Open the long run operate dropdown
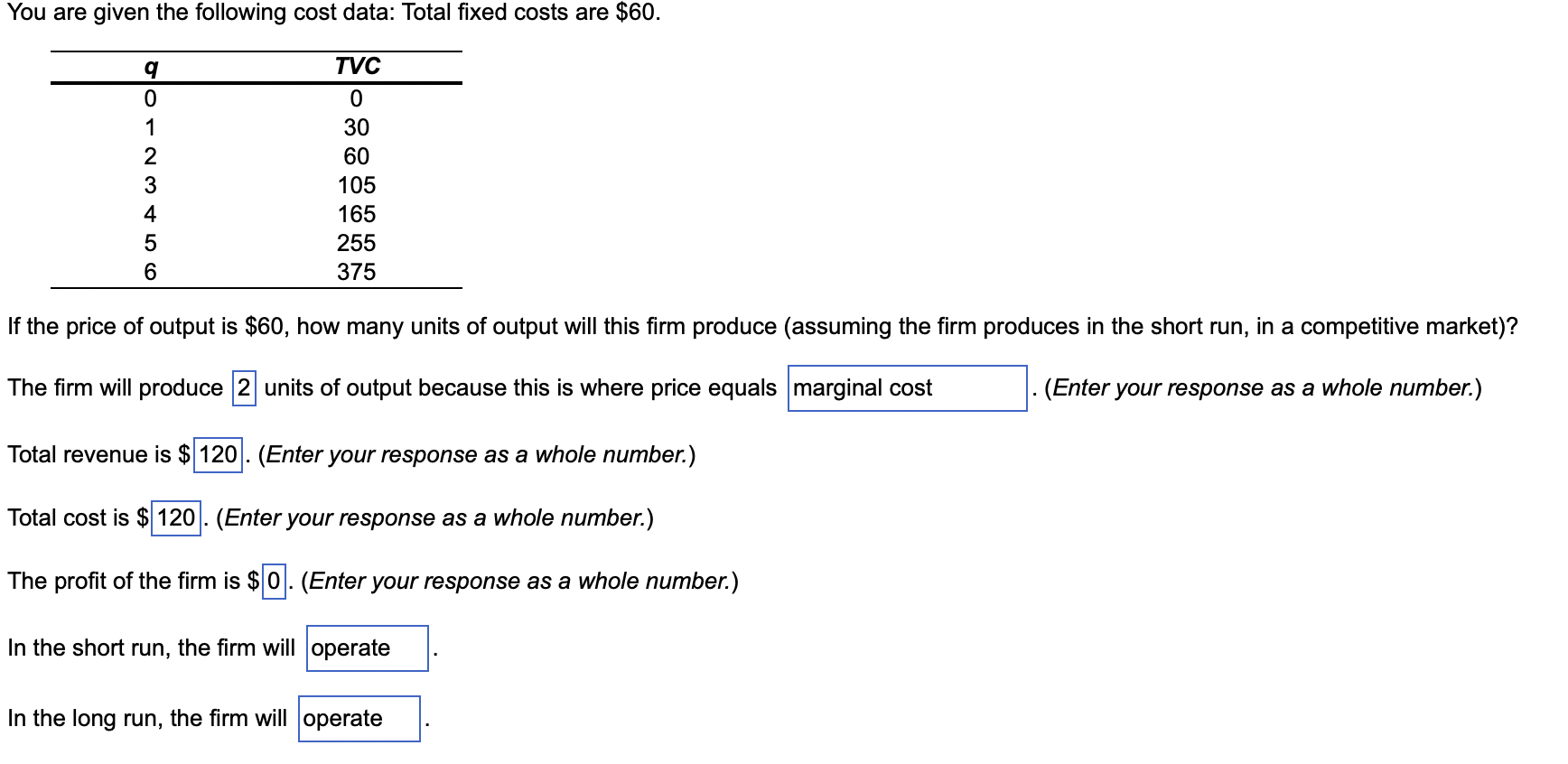Screen dimensions: 1568x764 (x=359, y=719)
